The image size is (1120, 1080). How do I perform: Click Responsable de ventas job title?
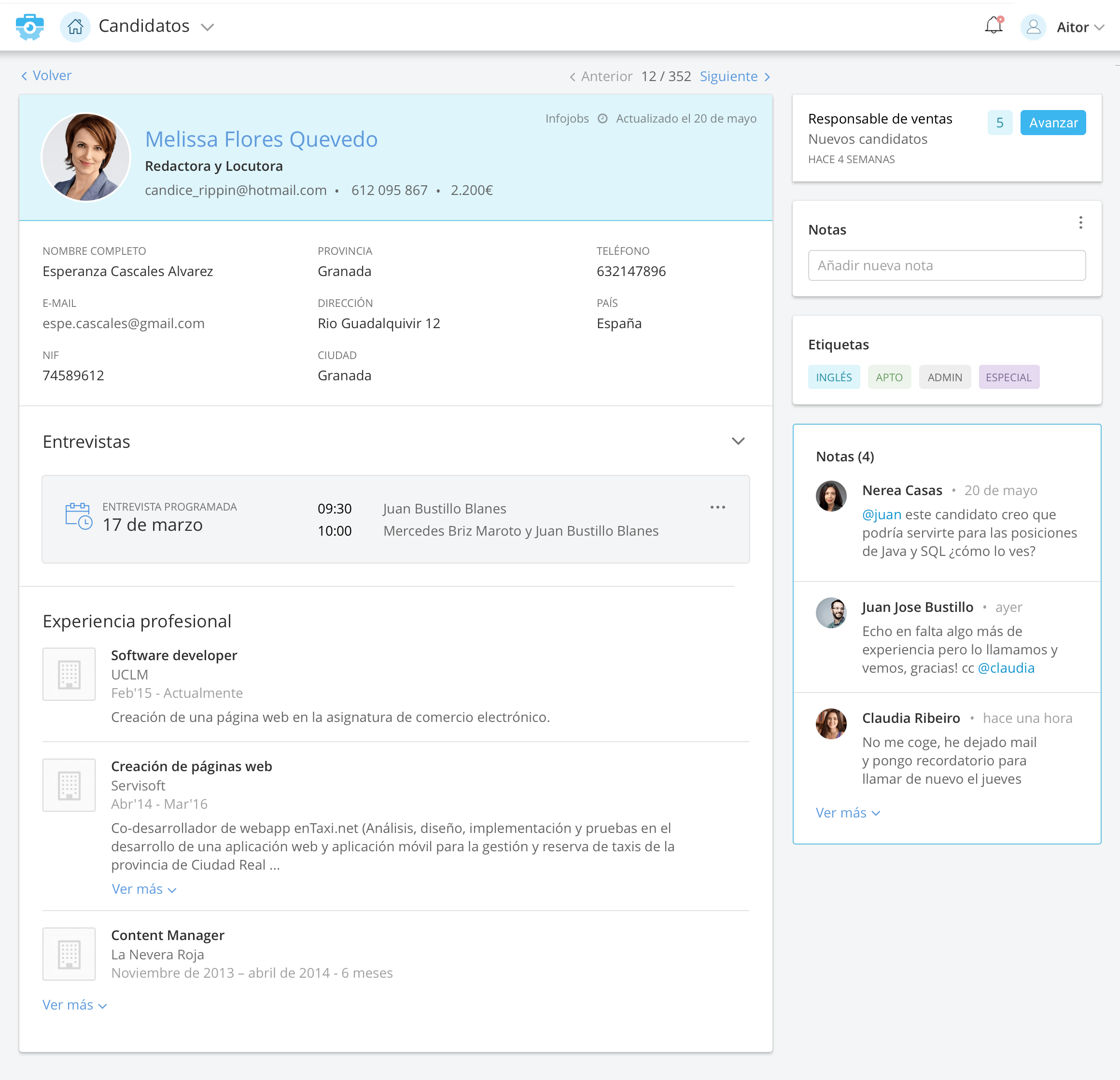880,119
